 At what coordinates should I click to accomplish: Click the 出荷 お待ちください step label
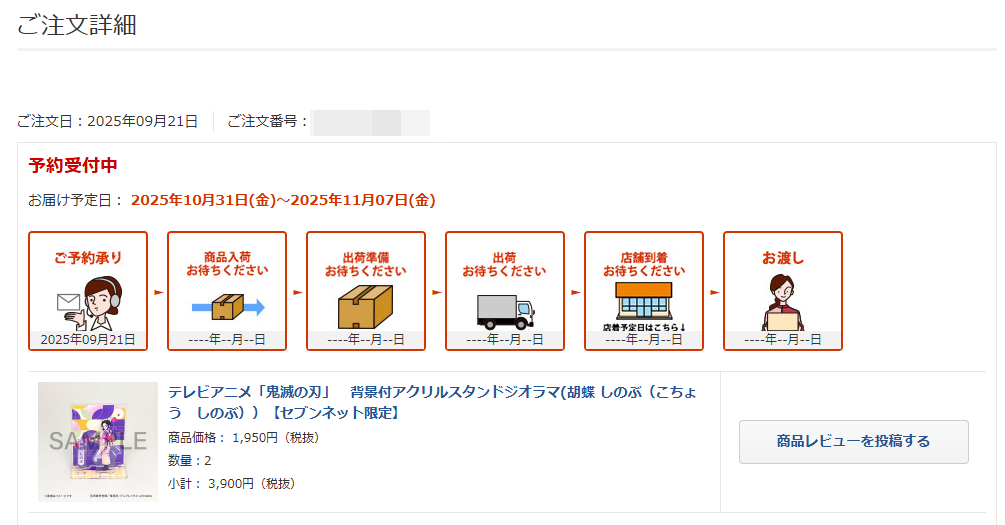tap(505, 264)
